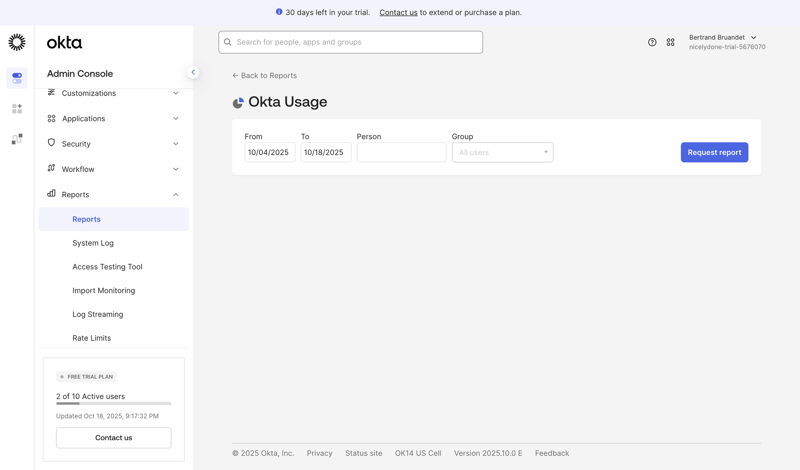
Task: Click the Admin Console heading
Action: (80, 73)
